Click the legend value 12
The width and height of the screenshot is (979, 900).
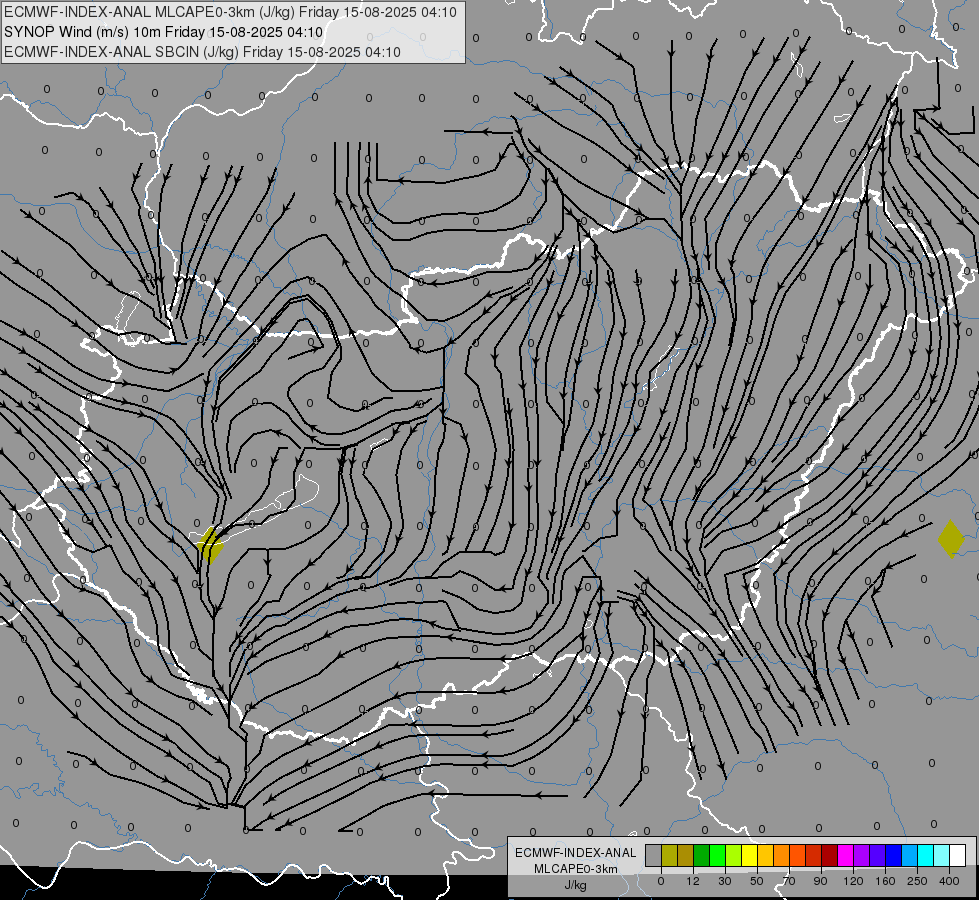(692, 881)
